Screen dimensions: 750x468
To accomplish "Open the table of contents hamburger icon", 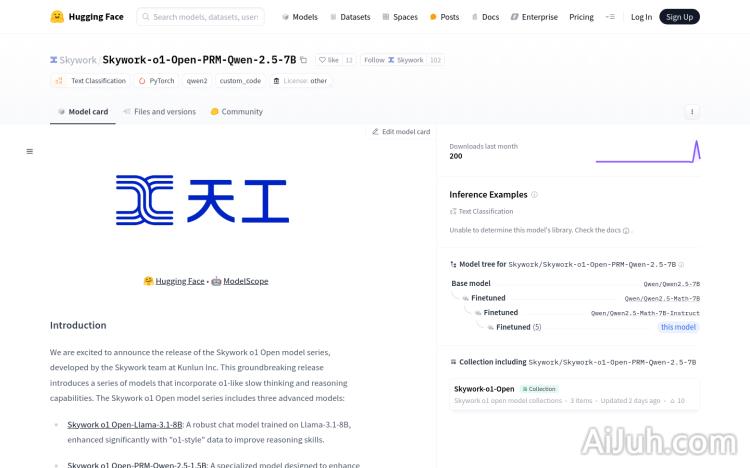I will point(29,151).
